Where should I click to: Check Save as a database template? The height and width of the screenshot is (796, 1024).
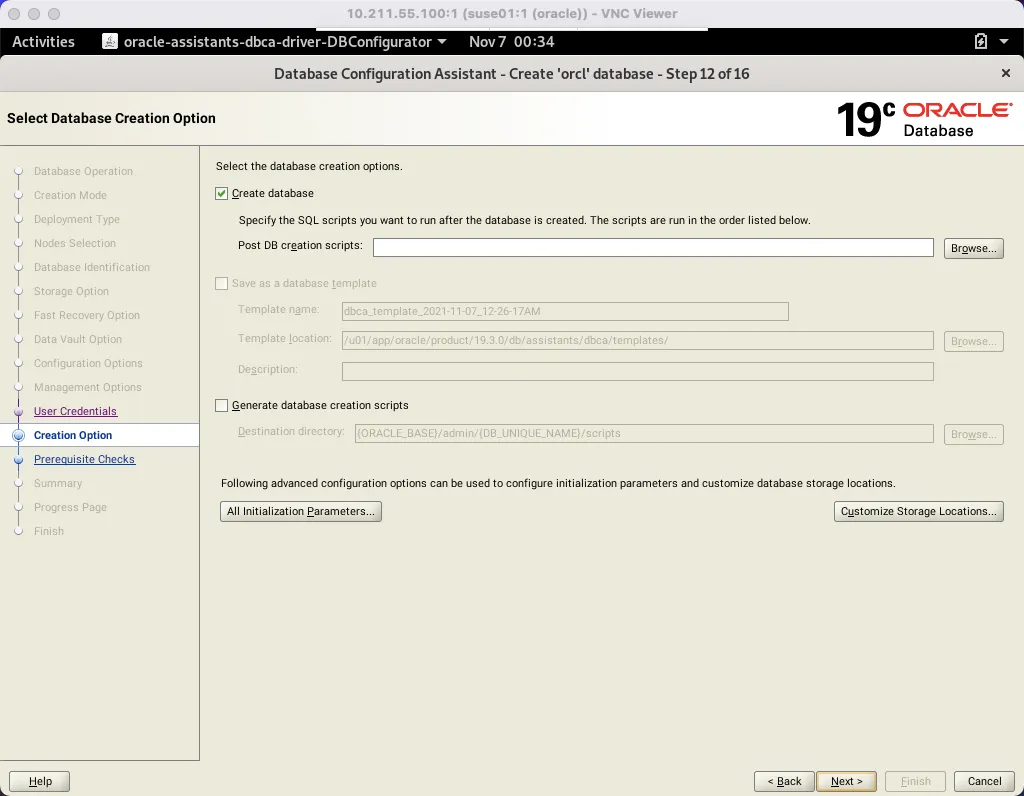click(x=221, y=283)
